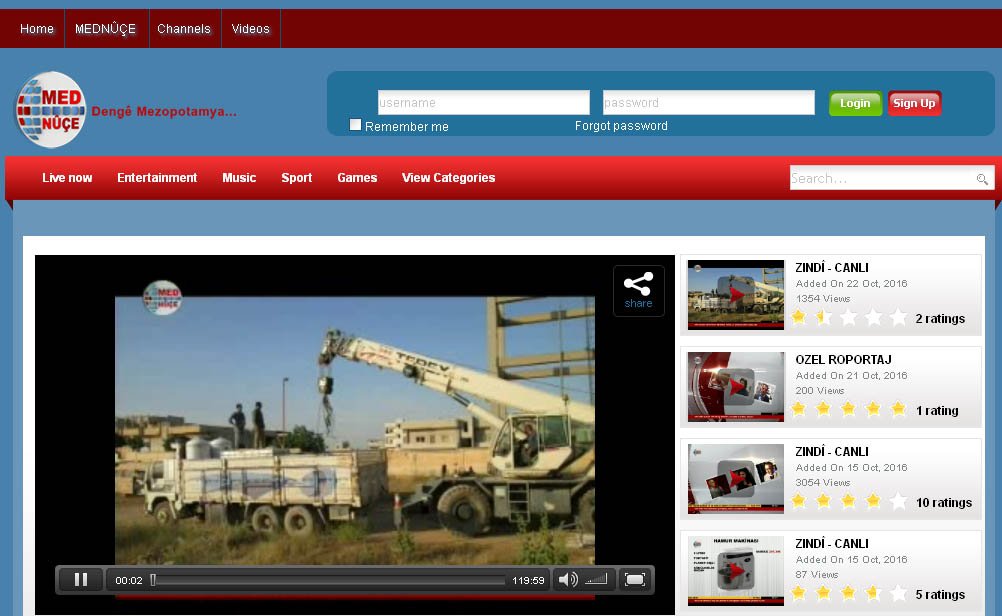Click the fifth star on the 10 ratings video
1002x616 pixels.
coord(898,501)
